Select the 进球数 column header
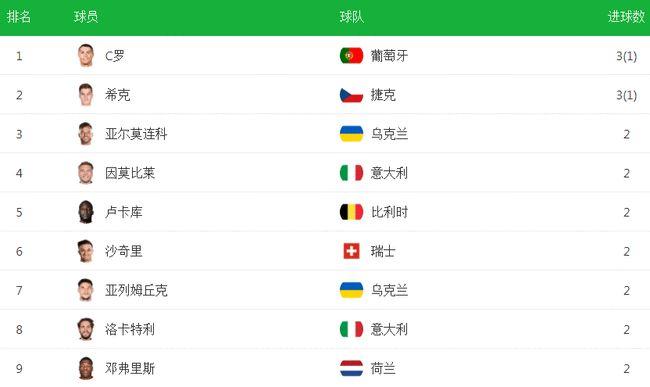 [626, 17]
